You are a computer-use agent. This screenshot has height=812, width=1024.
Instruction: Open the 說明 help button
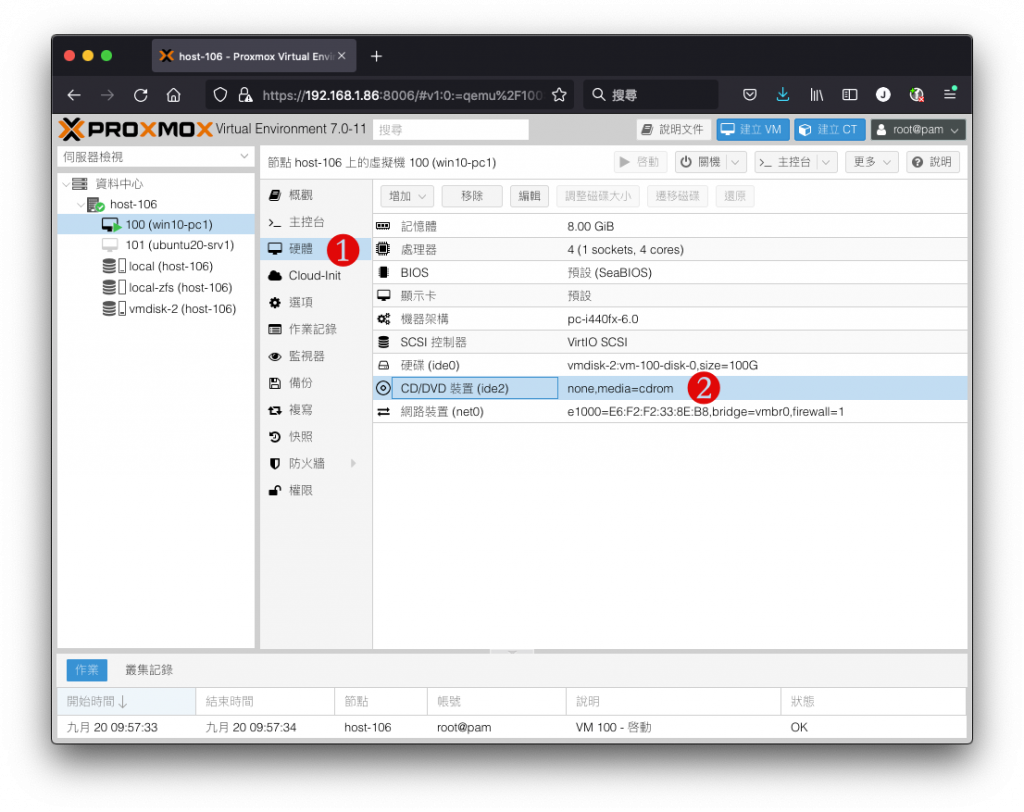pos(933,162)
